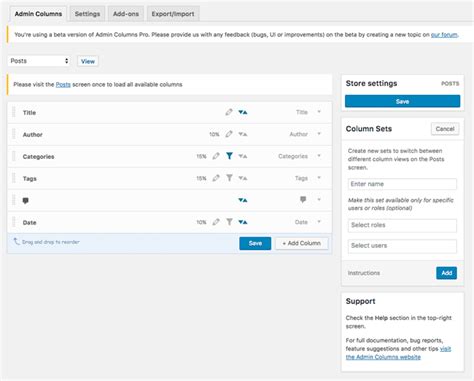This screenshot has height=381, width=474.
Task: Grab the drag handle of Date row
Action: point(14,222)
